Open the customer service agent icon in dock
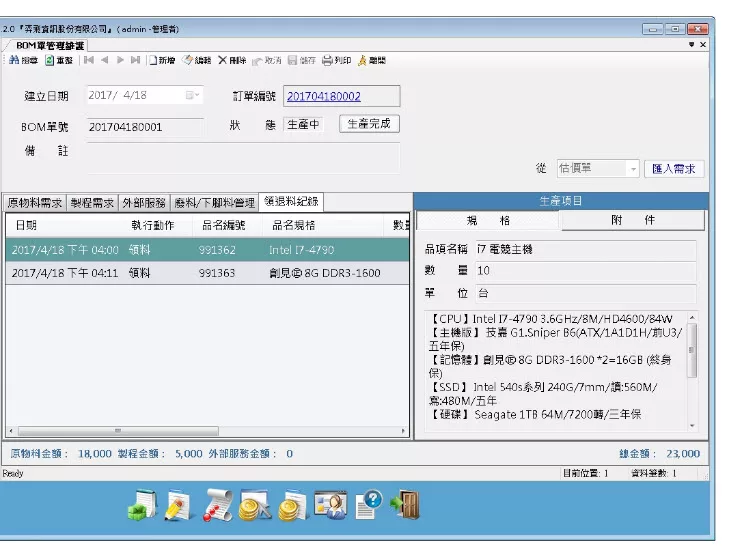The height and width of the screenshot is (557, 750). (x=330, y=504)
